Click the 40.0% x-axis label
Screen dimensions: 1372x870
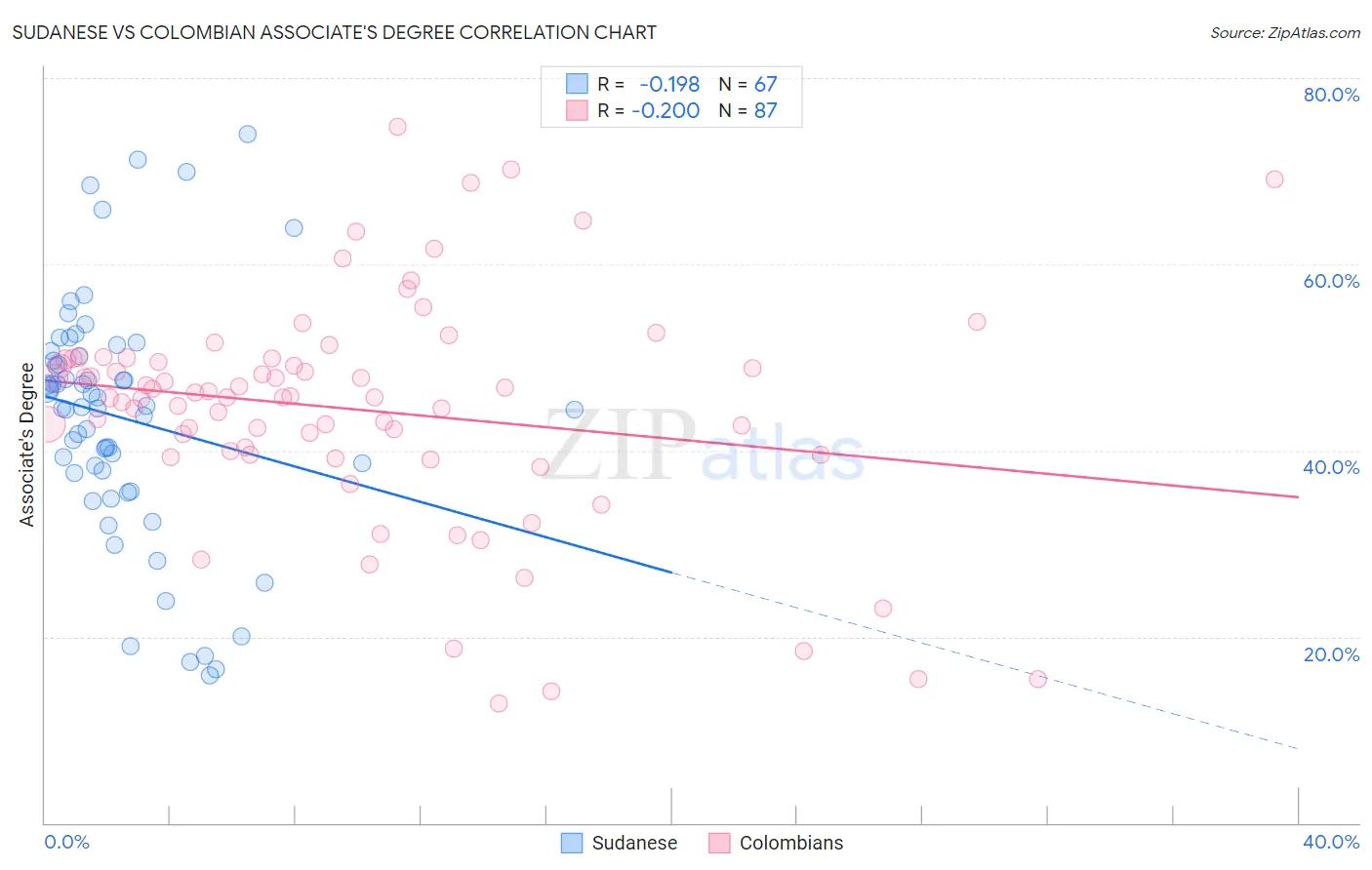[x=1331, y=842]
